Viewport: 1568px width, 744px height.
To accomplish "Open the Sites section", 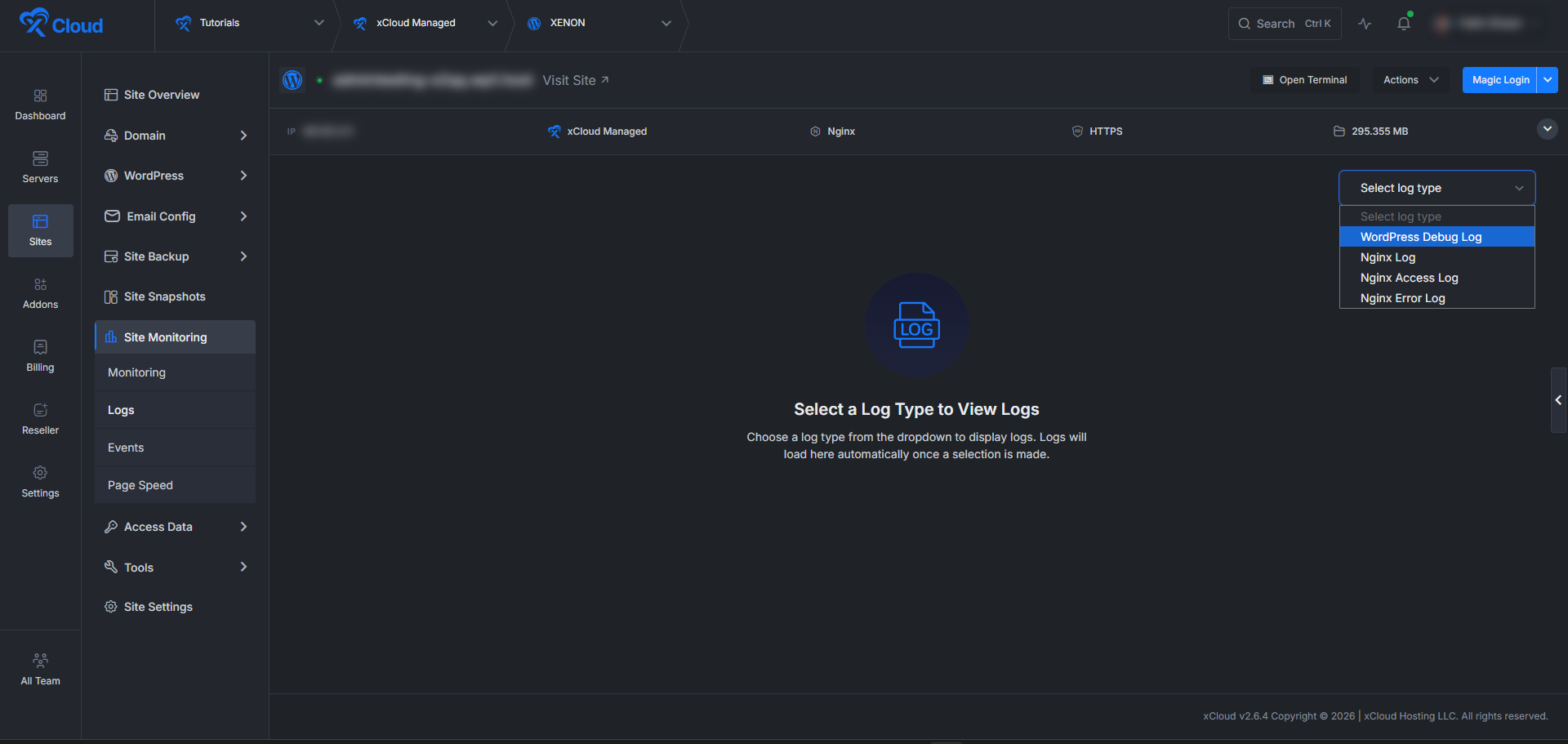I will coord(40,231).
